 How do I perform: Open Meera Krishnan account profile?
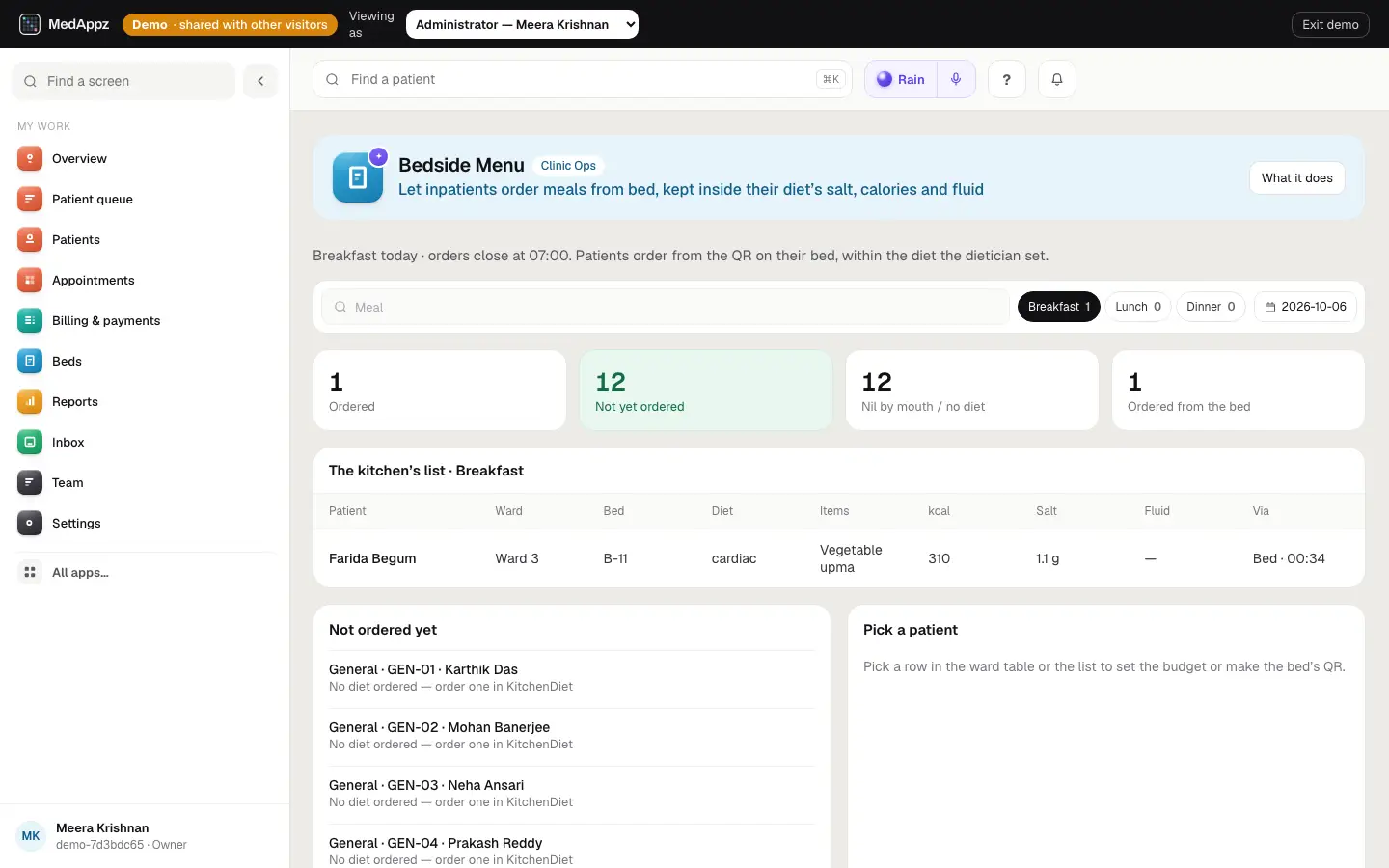pos(145,836)
